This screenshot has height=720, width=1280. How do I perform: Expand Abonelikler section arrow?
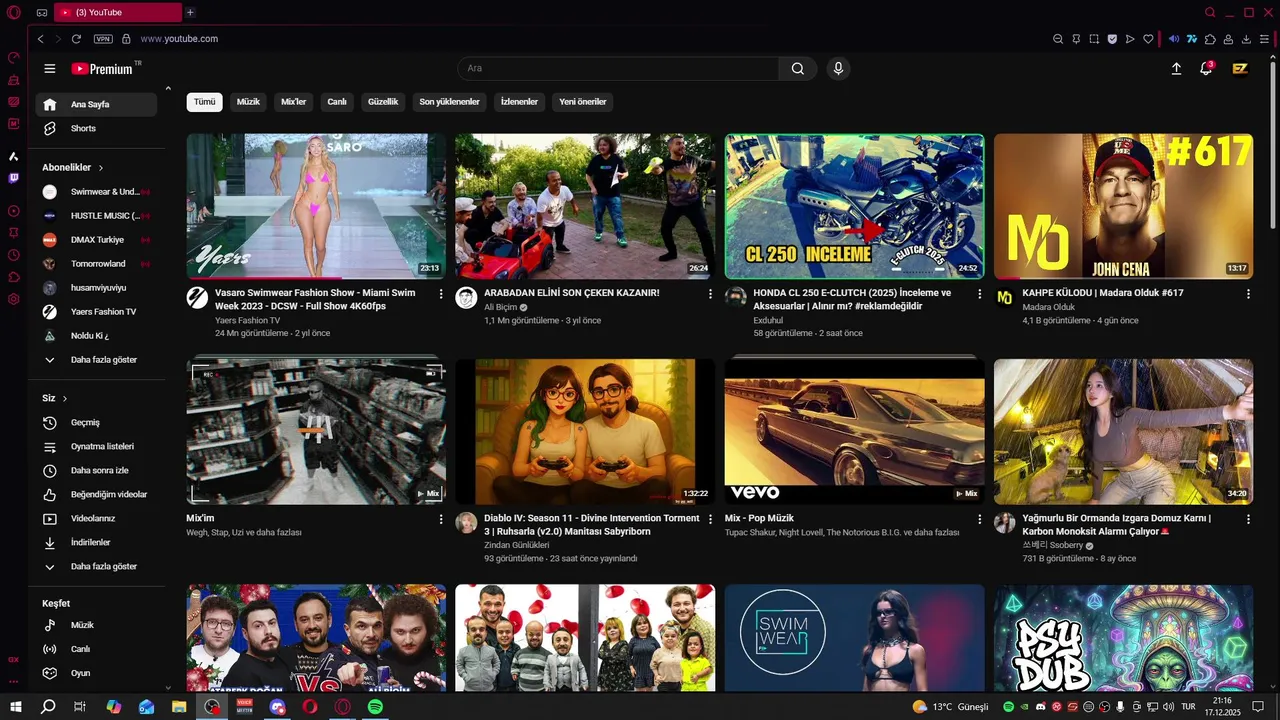(101, 168)
